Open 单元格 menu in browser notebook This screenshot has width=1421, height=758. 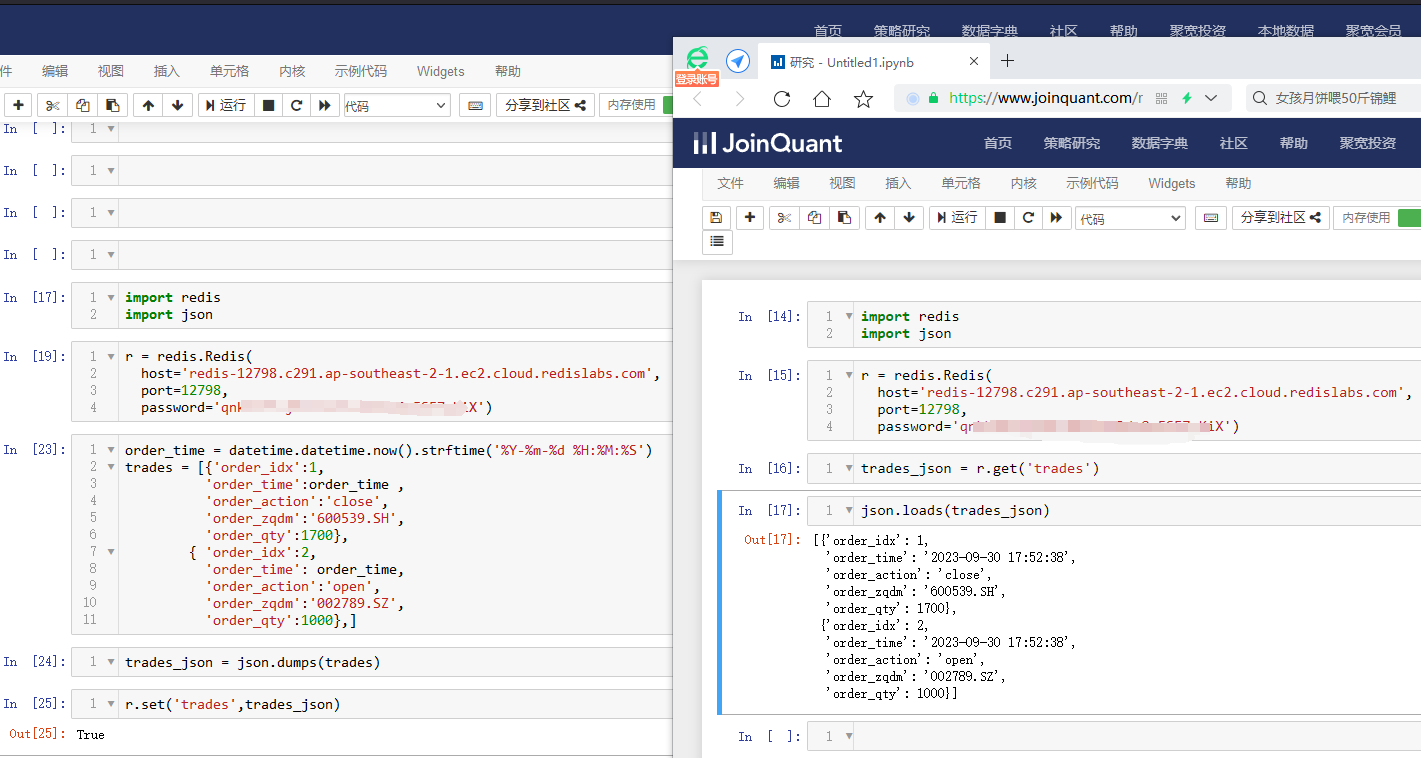tap(961, 183)
